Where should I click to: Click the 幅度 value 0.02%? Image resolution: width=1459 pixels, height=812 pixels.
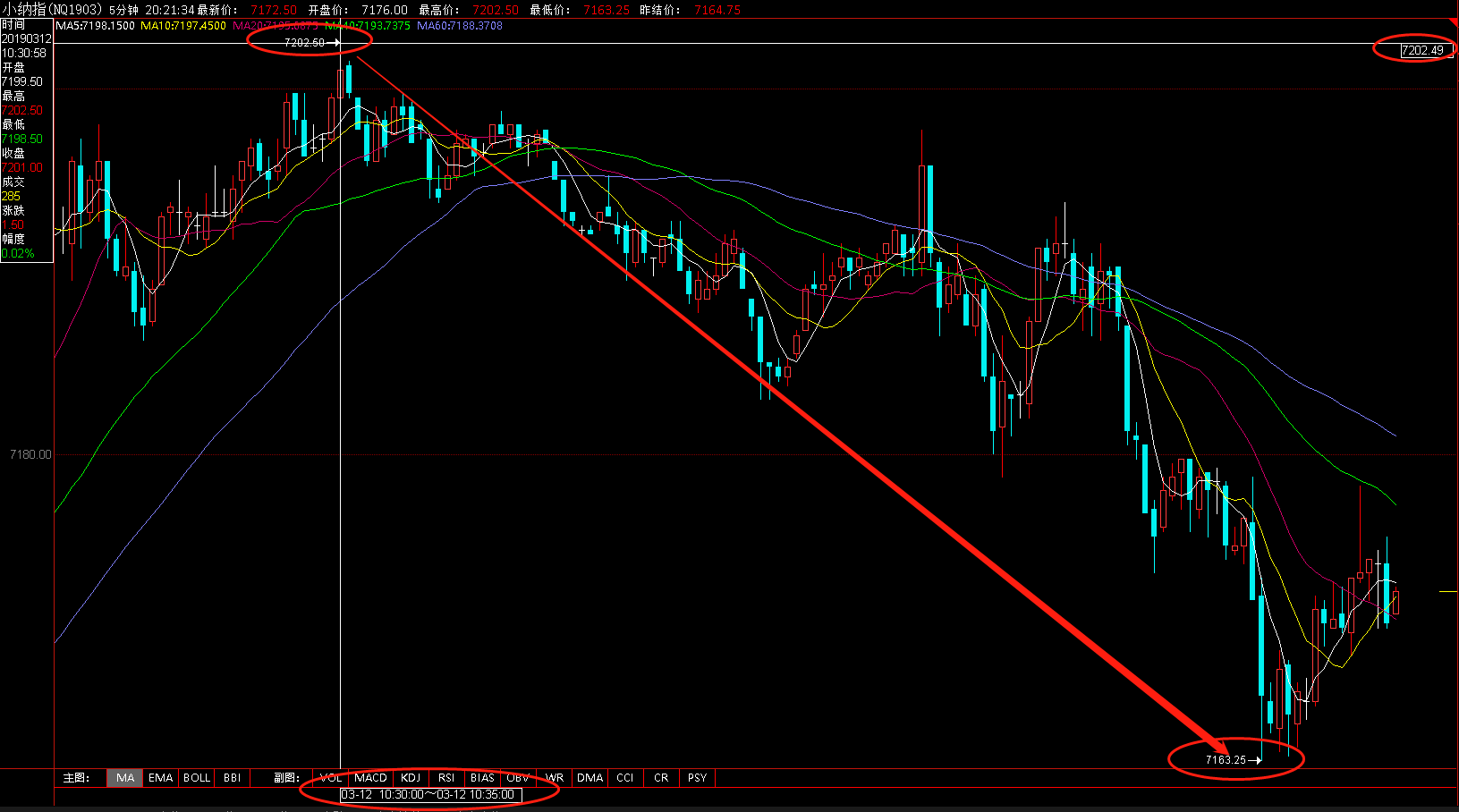click(18, 253)
